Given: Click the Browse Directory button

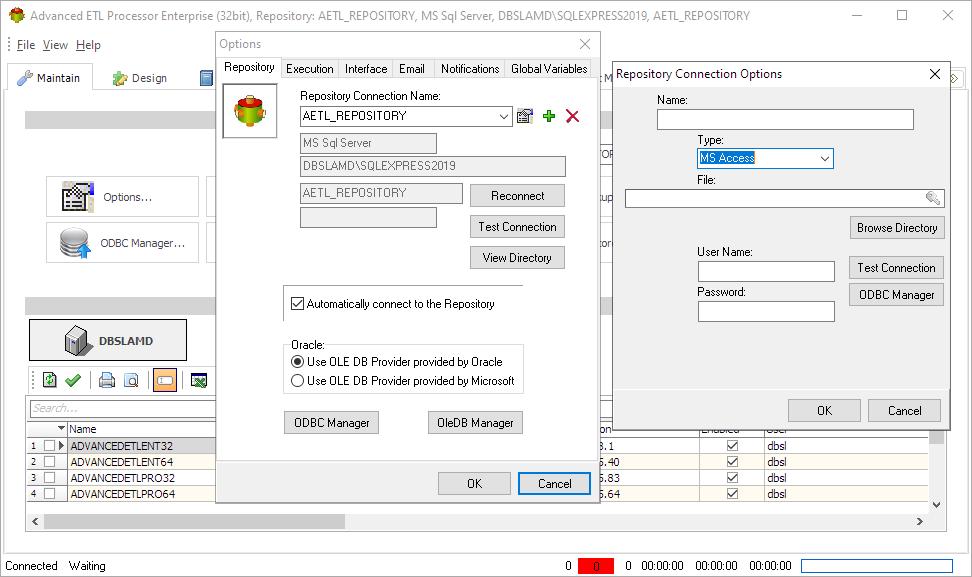Looking at the screenshot, I should point(897,227).
